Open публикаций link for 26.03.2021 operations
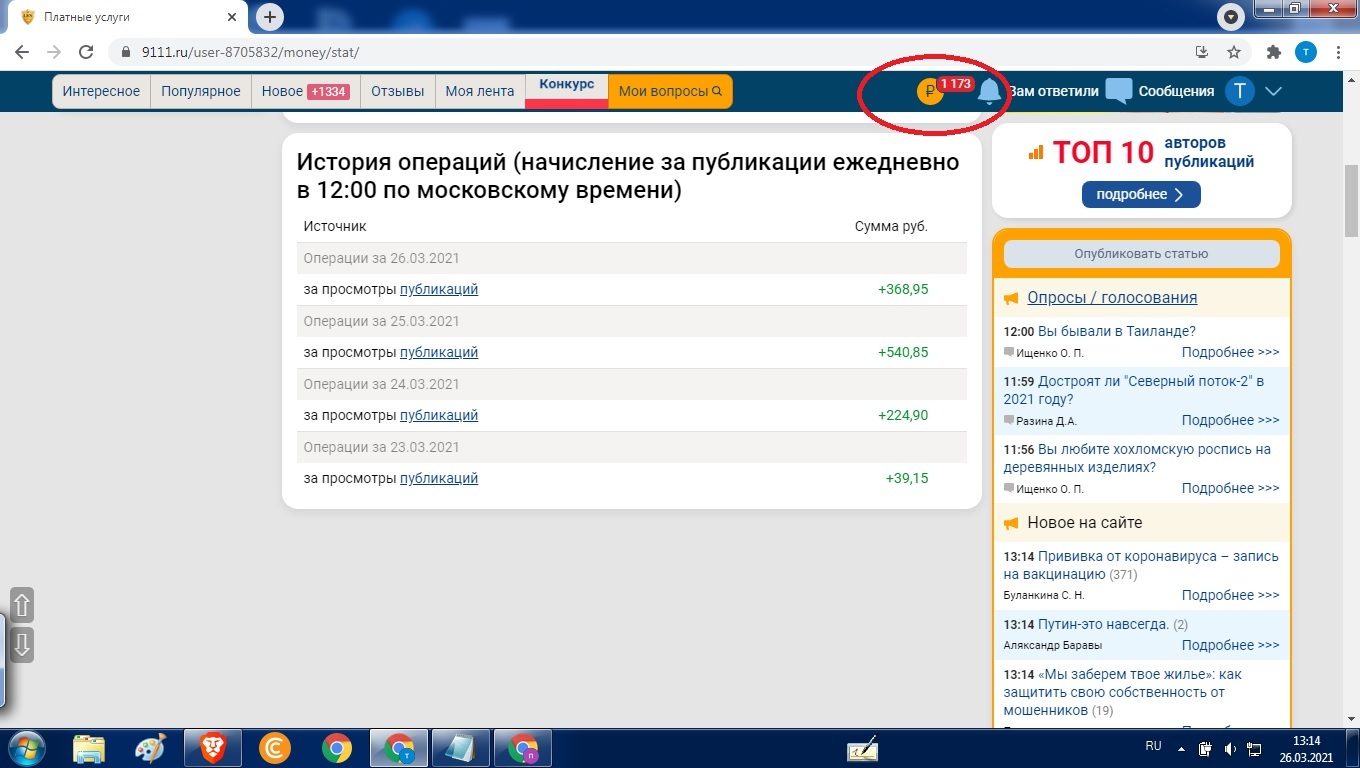Viewport: 1360px width, 768px height. pos(439,289)
